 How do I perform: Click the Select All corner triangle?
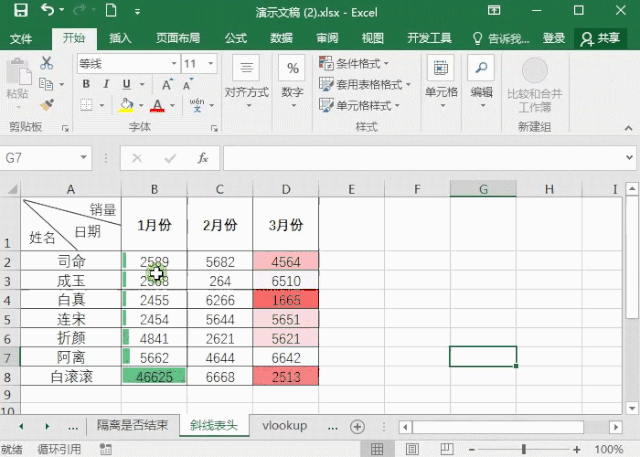pyautogui.click(x=11, y=189)
